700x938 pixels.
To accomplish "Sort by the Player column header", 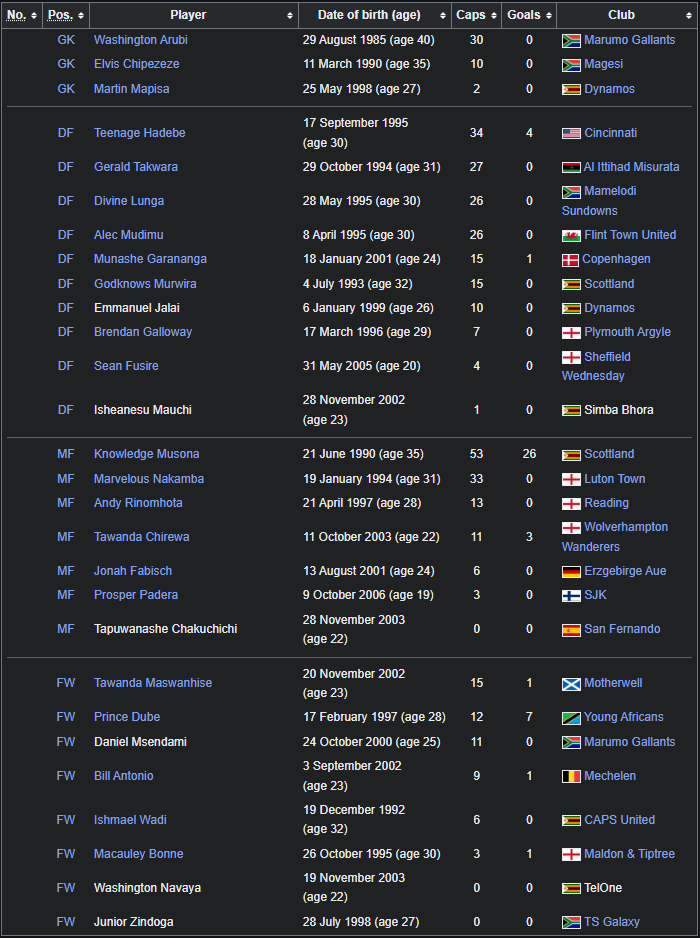I will (188, 16).
